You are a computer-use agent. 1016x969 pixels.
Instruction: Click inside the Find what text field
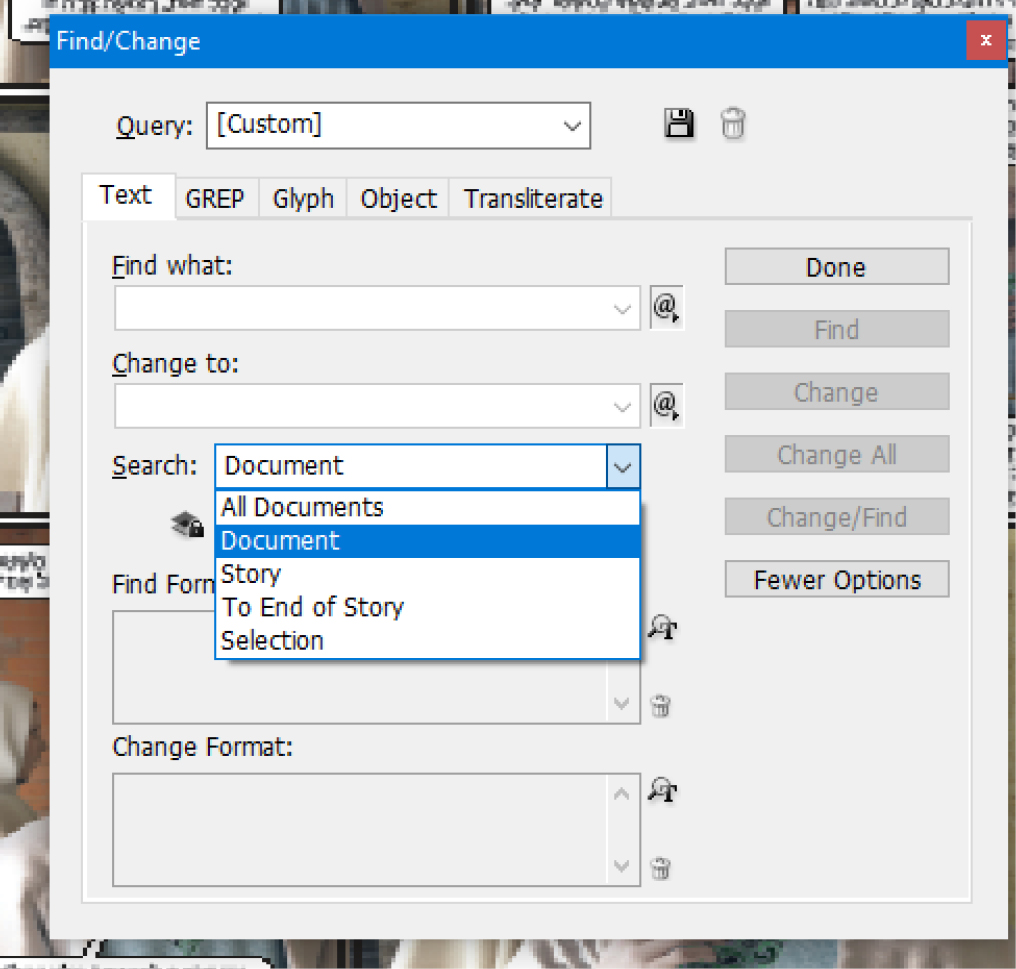360,309
